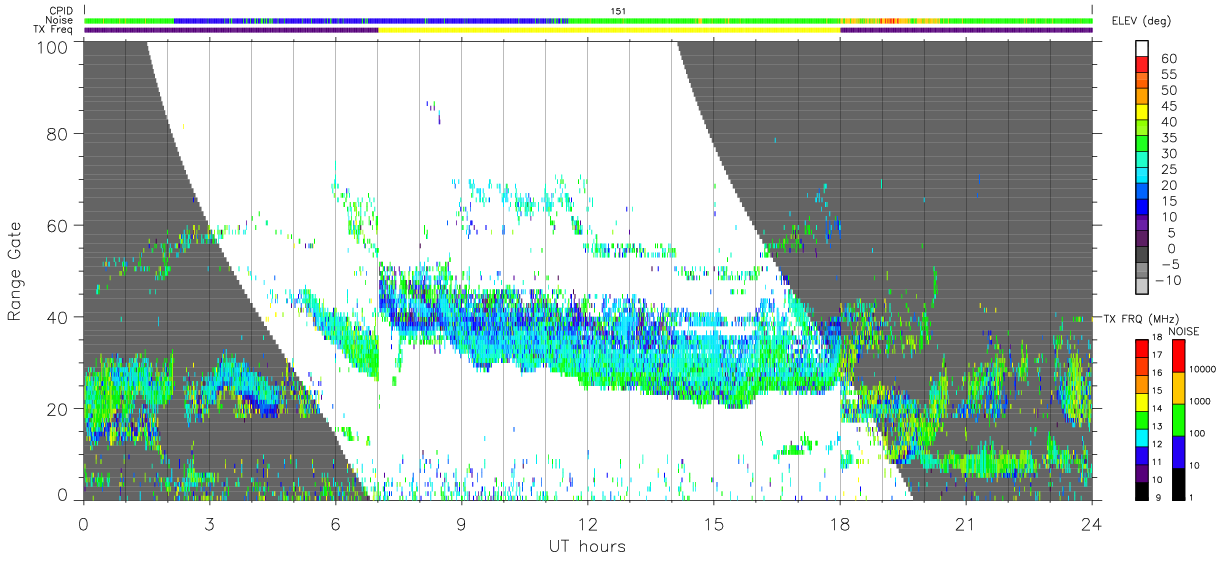
Task: Click the '12' tick on the UT hours axis
Action: 587,524
